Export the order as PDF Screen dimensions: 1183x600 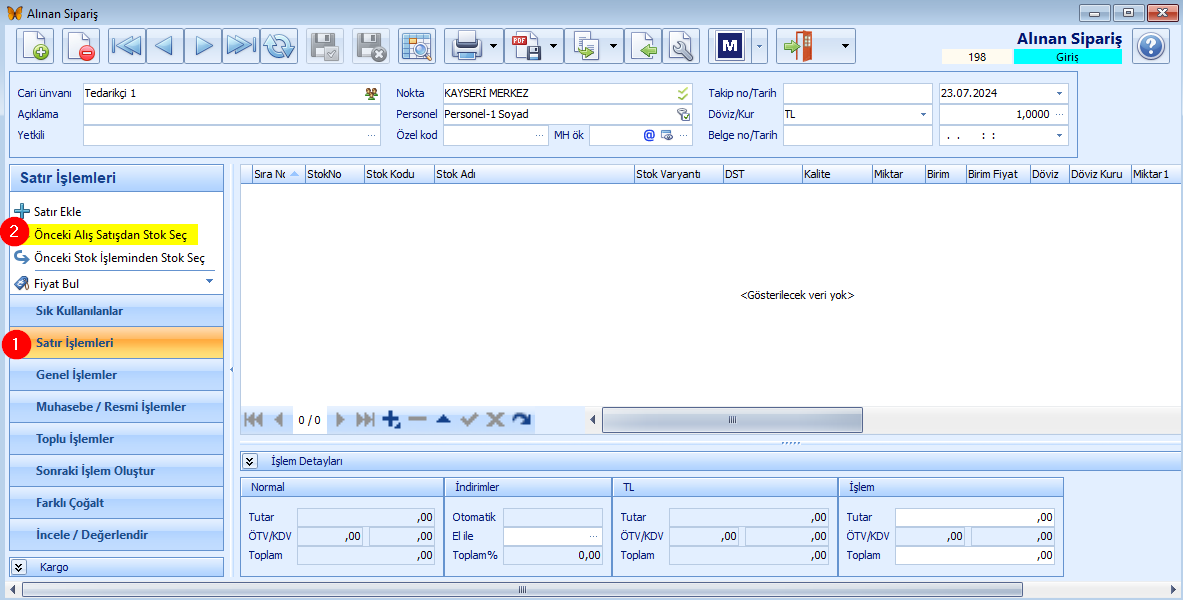pos(527,46)
